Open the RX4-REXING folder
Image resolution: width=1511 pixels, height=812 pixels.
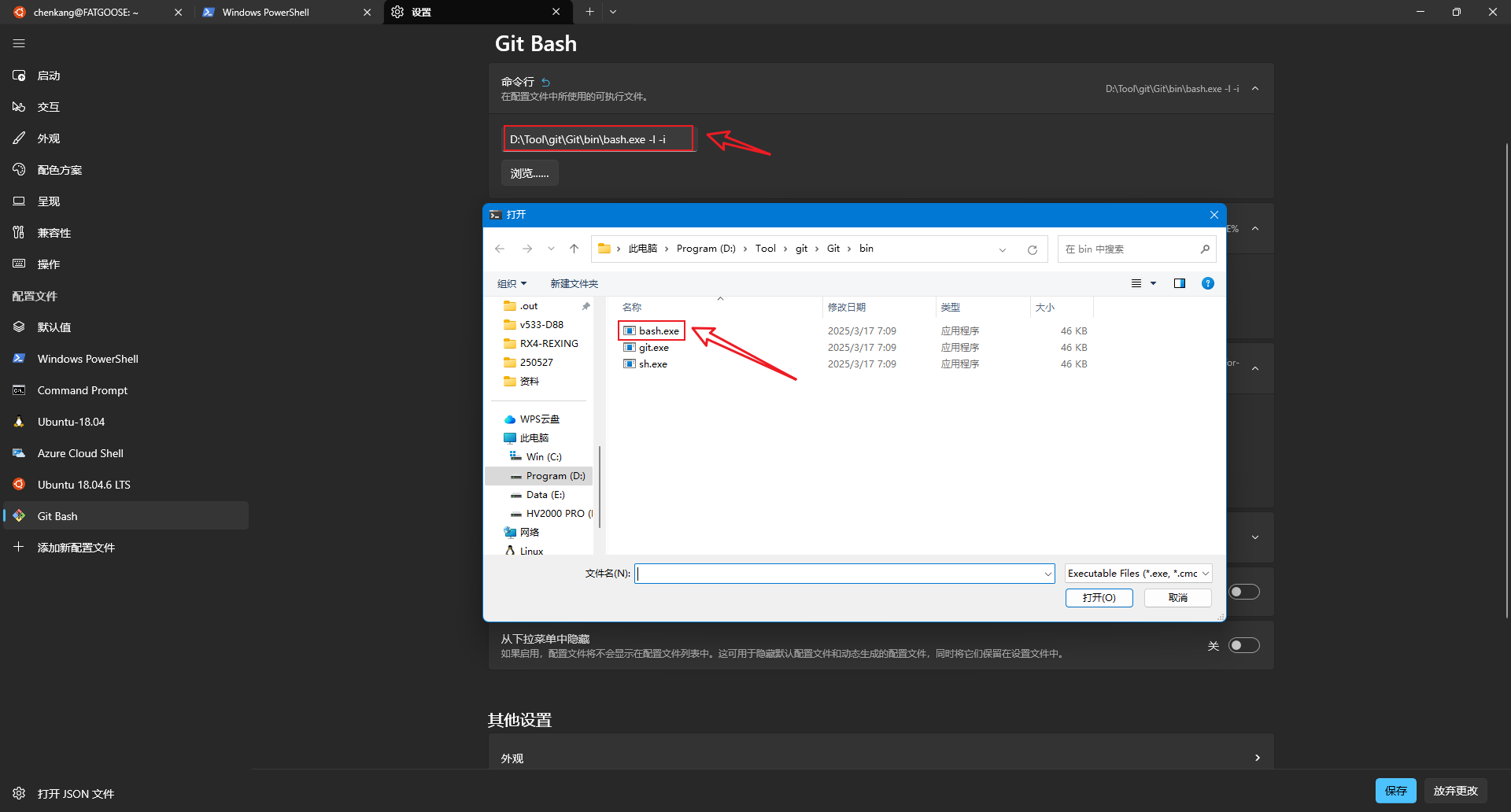click(540, 344)
